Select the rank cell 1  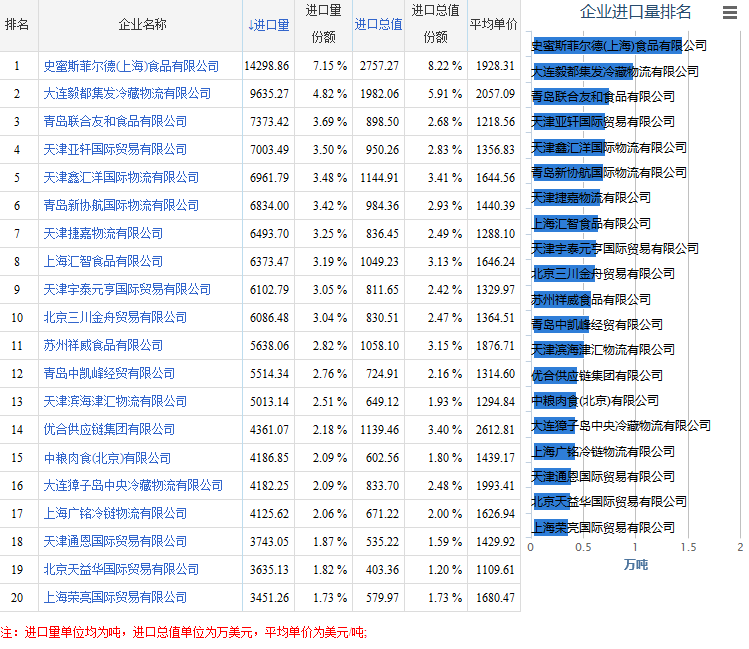point(17,66)
